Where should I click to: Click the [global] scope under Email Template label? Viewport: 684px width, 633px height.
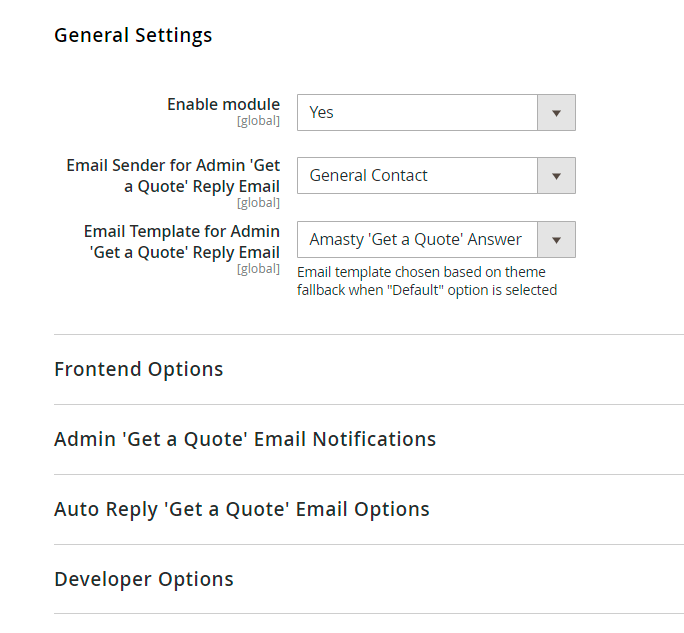258,269
